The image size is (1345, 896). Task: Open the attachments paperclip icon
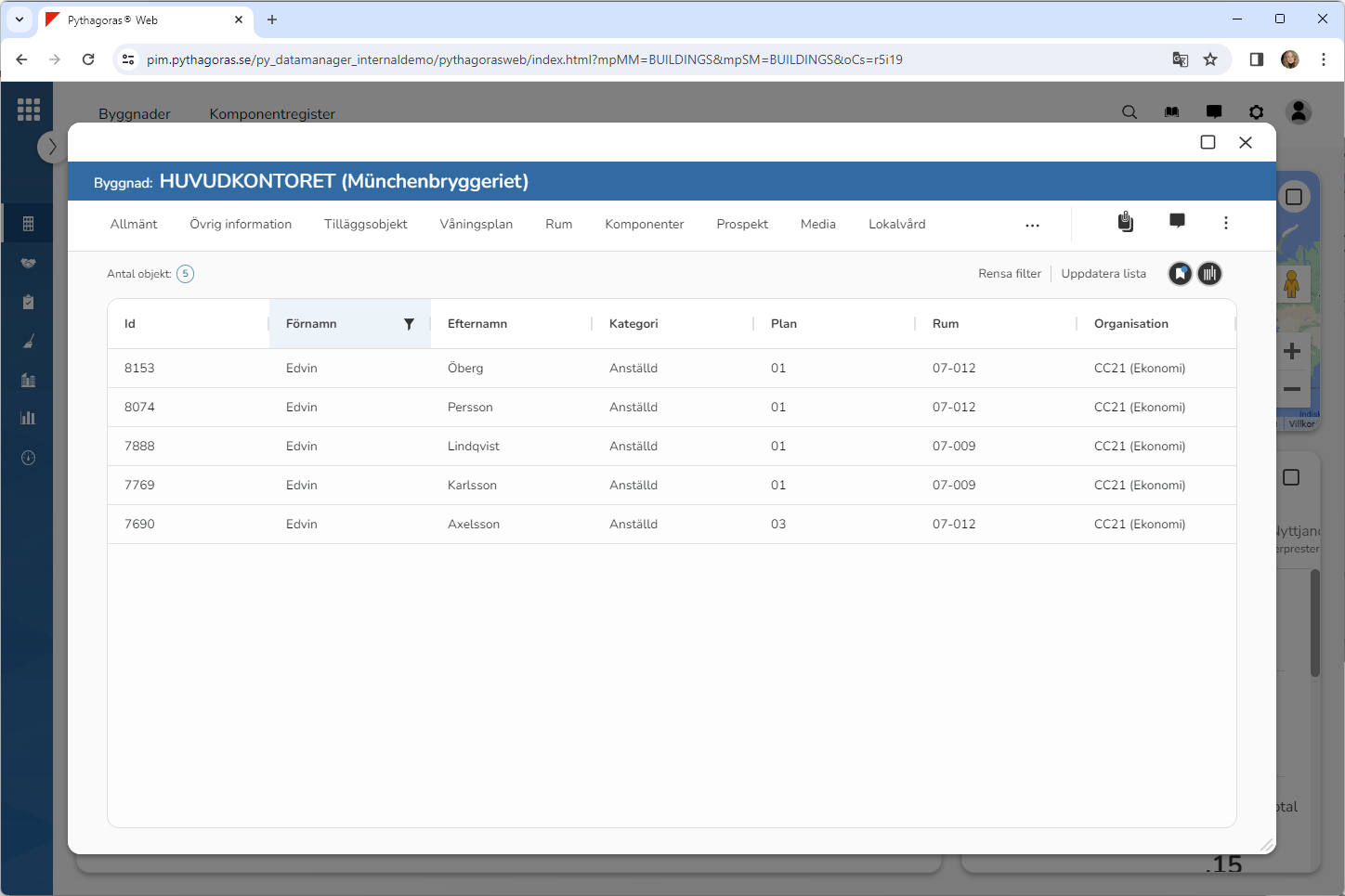[x=1125, y=222]
